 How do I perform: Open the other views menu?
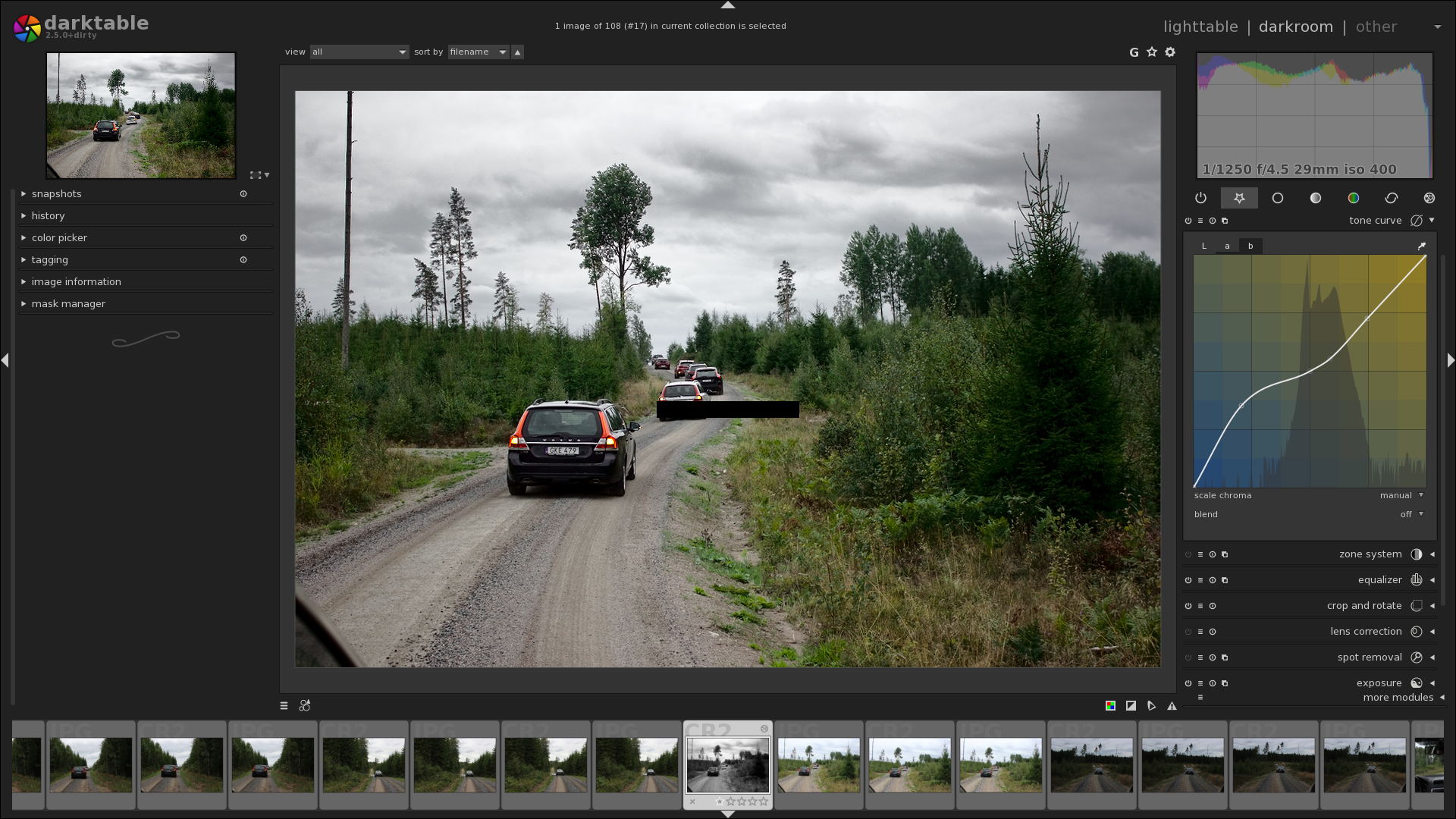(x=1376, y=27)
